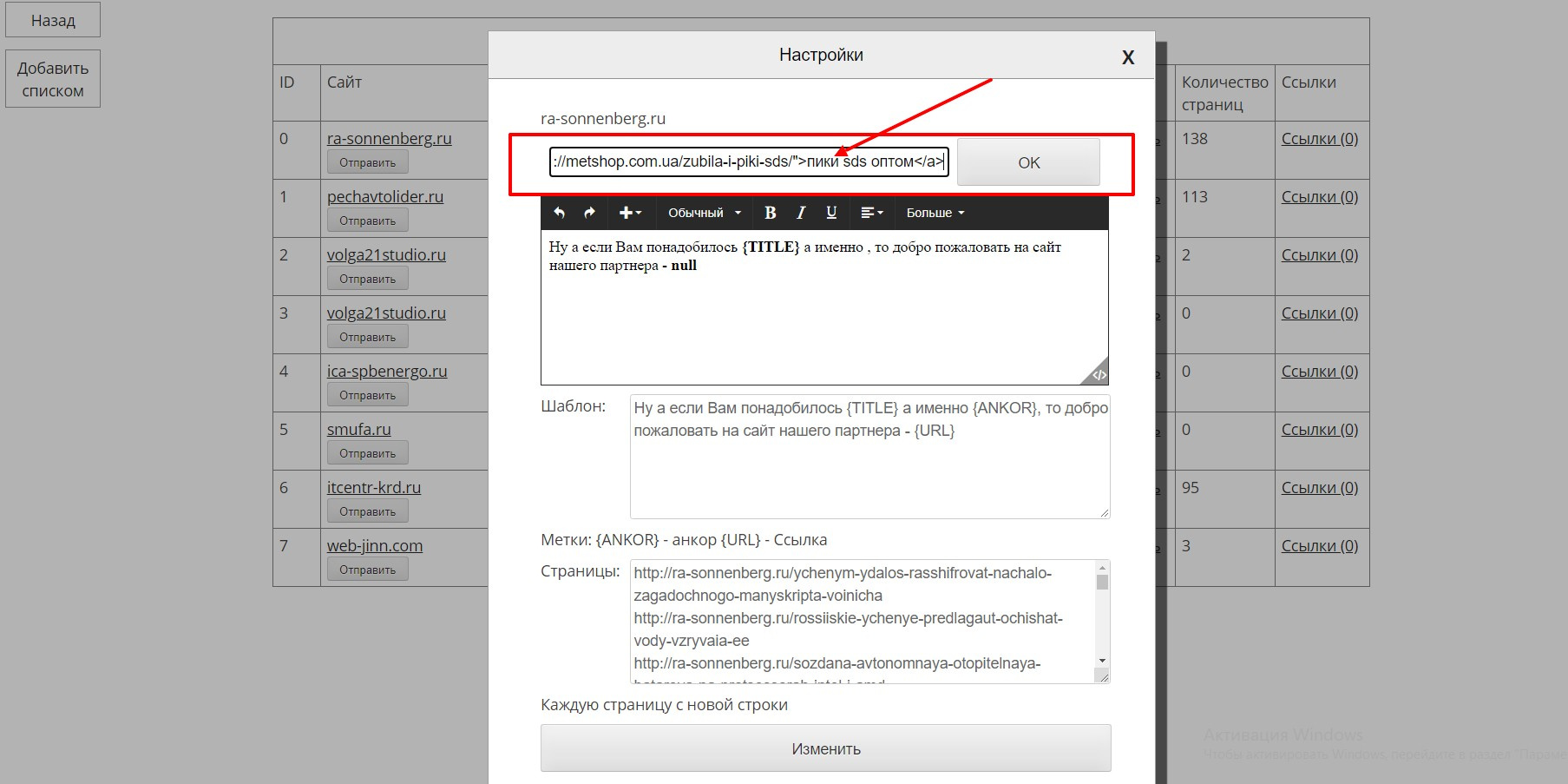This screenshot has height=784, width=1568.
Task: Open Ссылки (0) link in row ID 2
Action: tap(1320, 254)
